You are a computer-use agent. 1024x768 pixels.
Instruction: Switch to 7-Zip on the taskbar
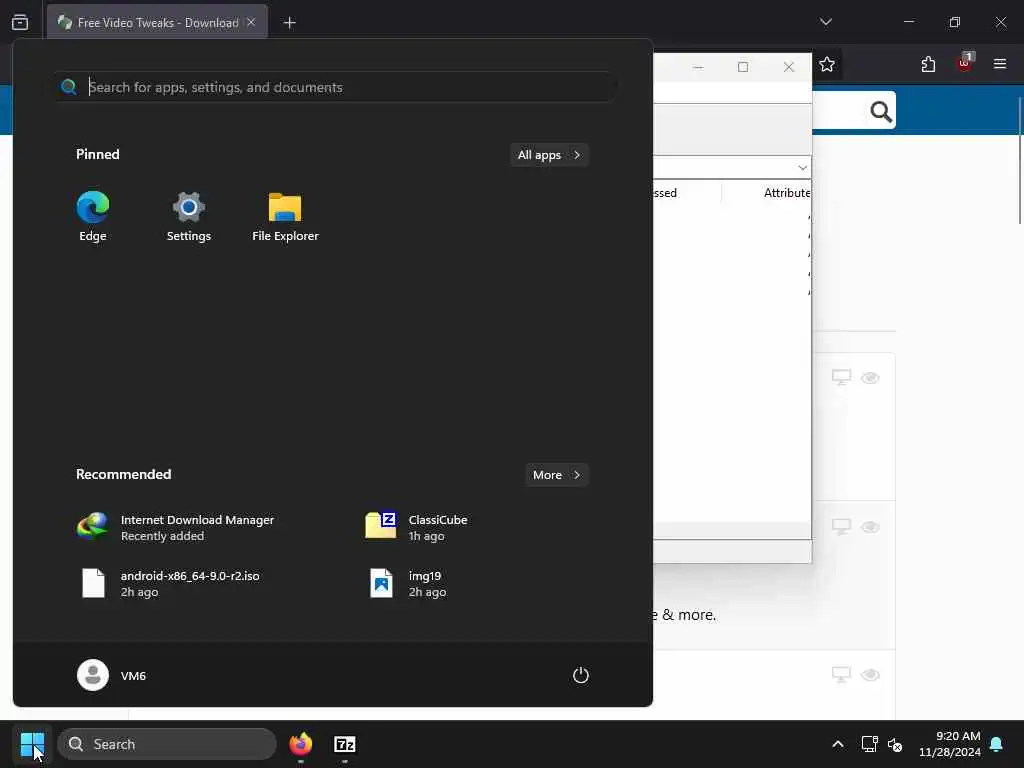(x=345, y=744)
